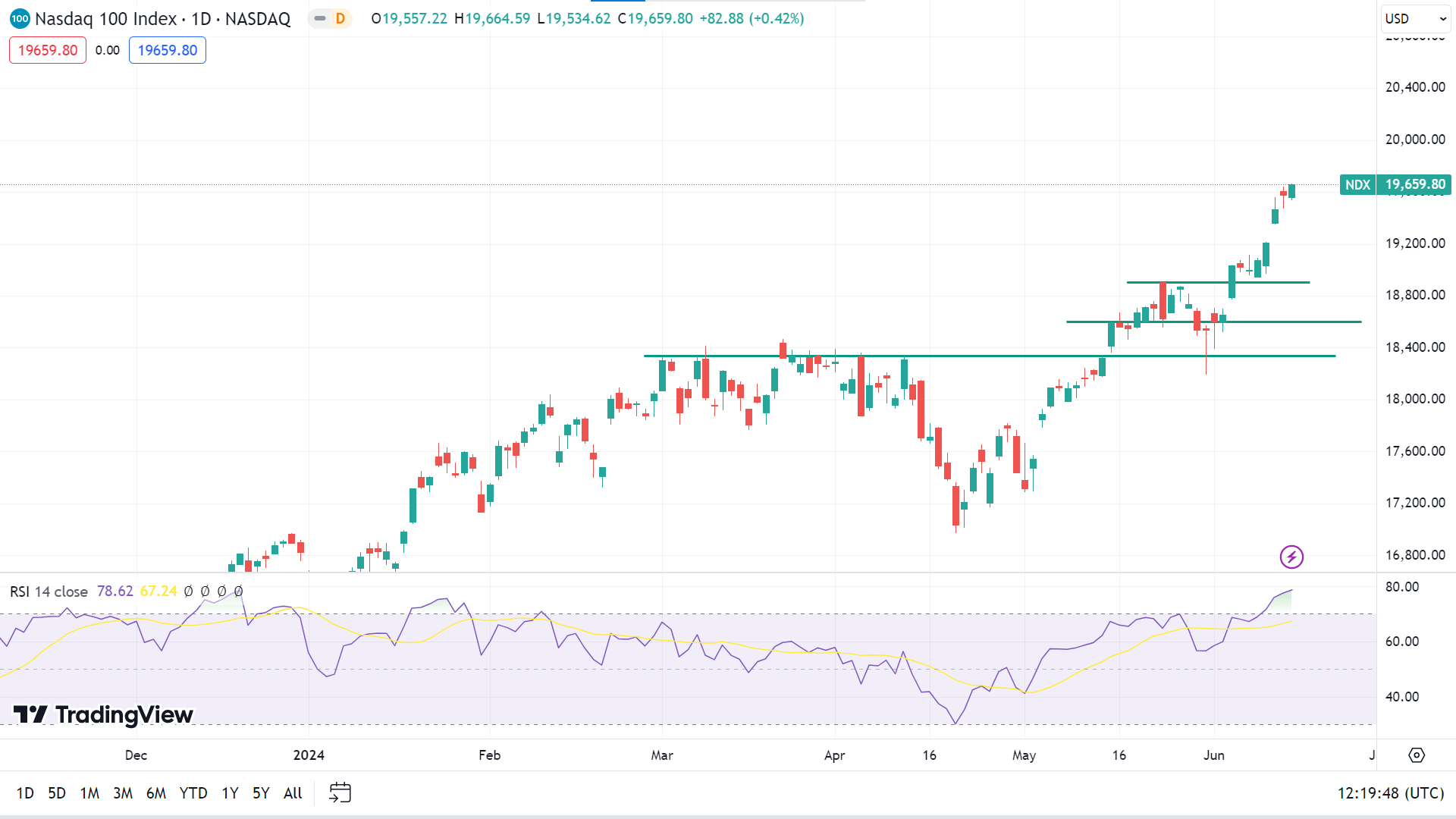Click the purple lightning bolt icon
Viewport: 1456px width, 819px height.
[1291, 557]
